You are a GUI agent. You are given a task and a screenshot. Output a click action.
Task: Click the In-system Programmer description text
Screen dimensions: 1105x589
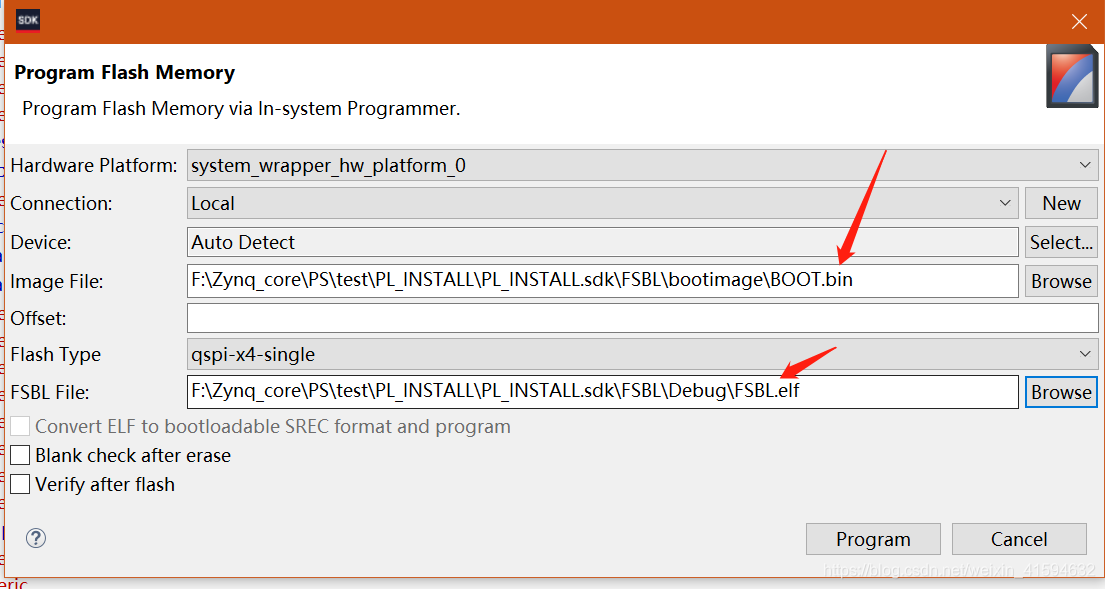[241, 108]
